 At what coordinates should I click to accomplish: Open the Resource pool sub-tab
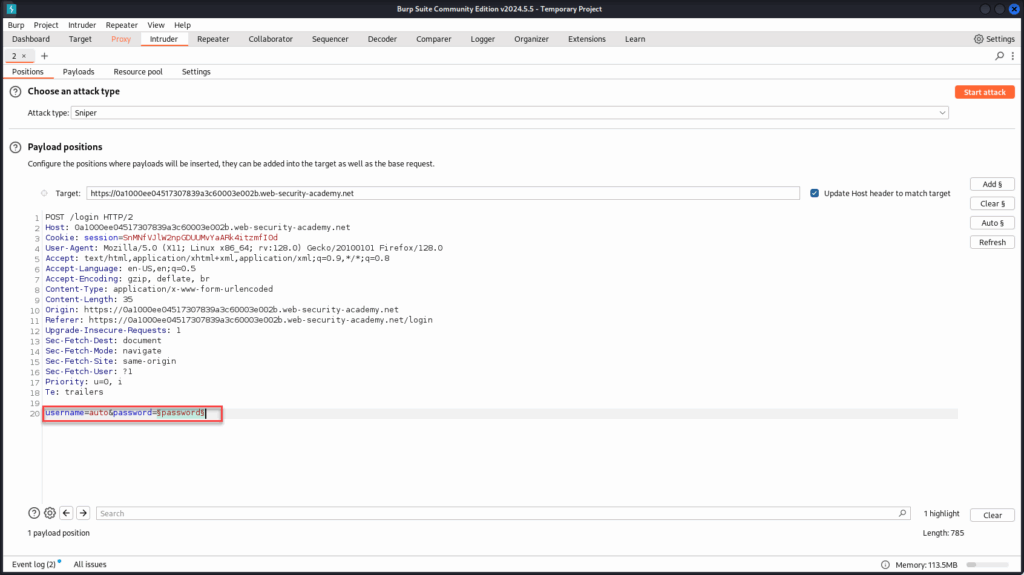(138, 72)
